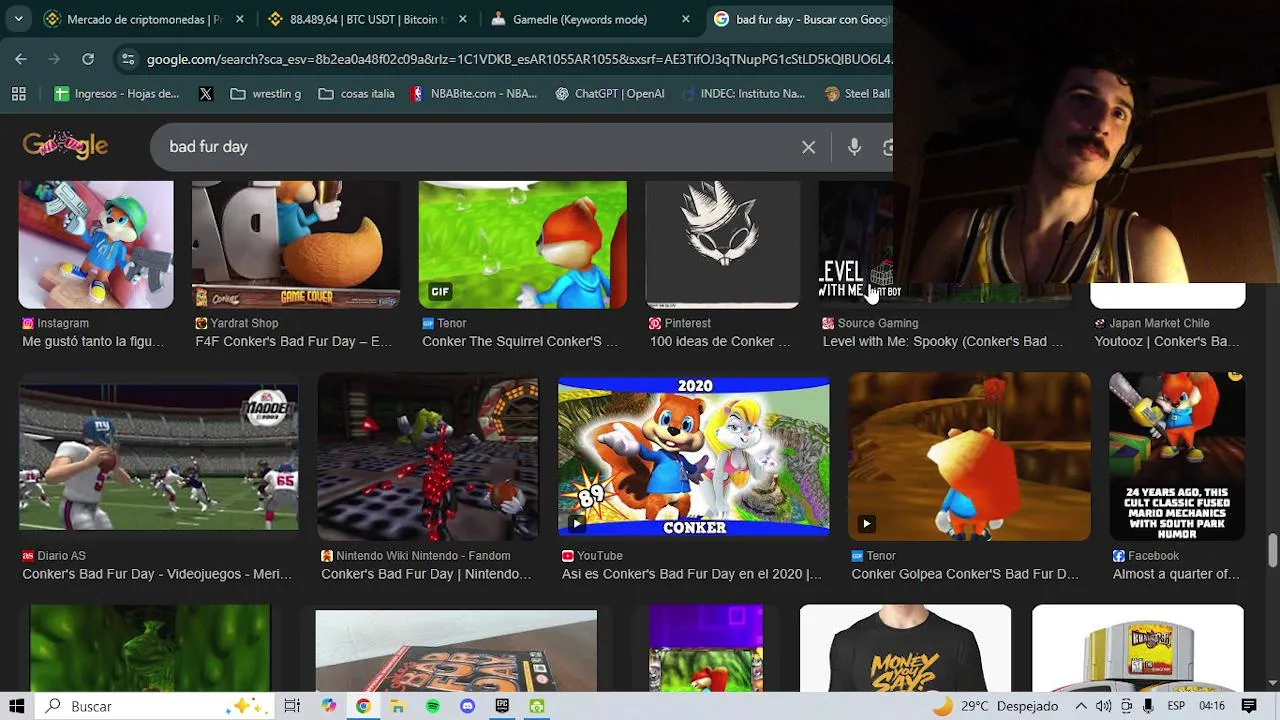Image resolution: width=1280 pixels, height=720 pixels.
Task: Open the Steel Ball bookmark
Action: (x=856, y=94)
